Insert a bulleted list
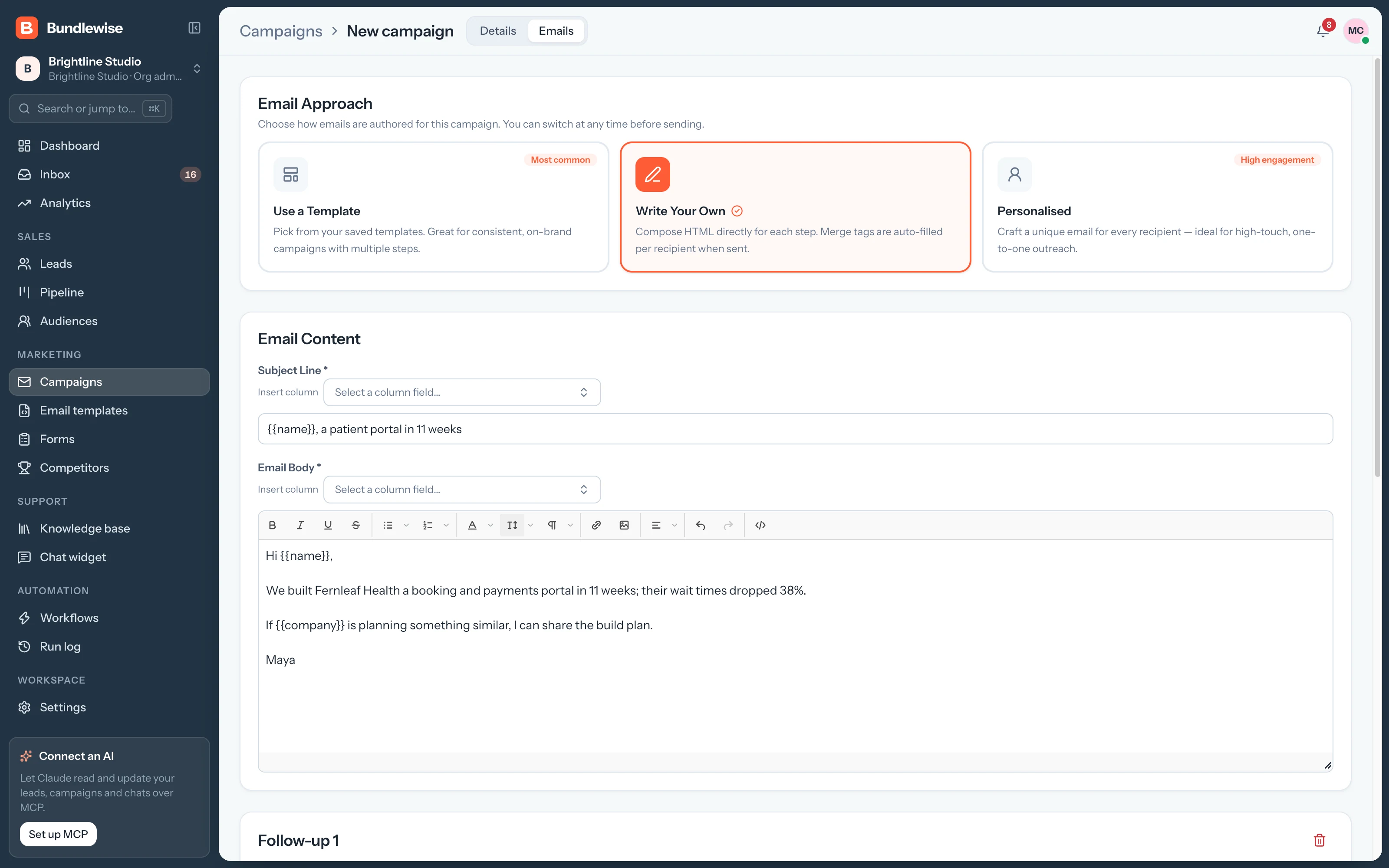Screen dimensions: 1389x868 pos(388,525)
